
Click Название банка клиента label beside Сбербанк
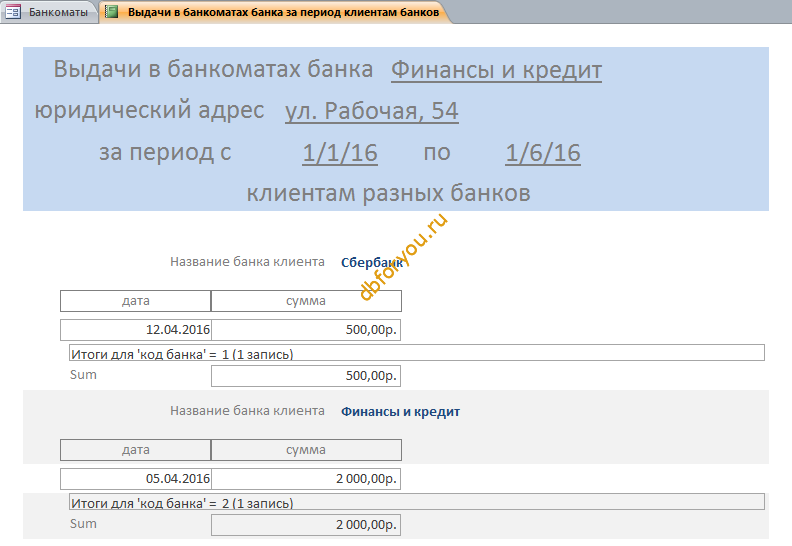point(247,262)
